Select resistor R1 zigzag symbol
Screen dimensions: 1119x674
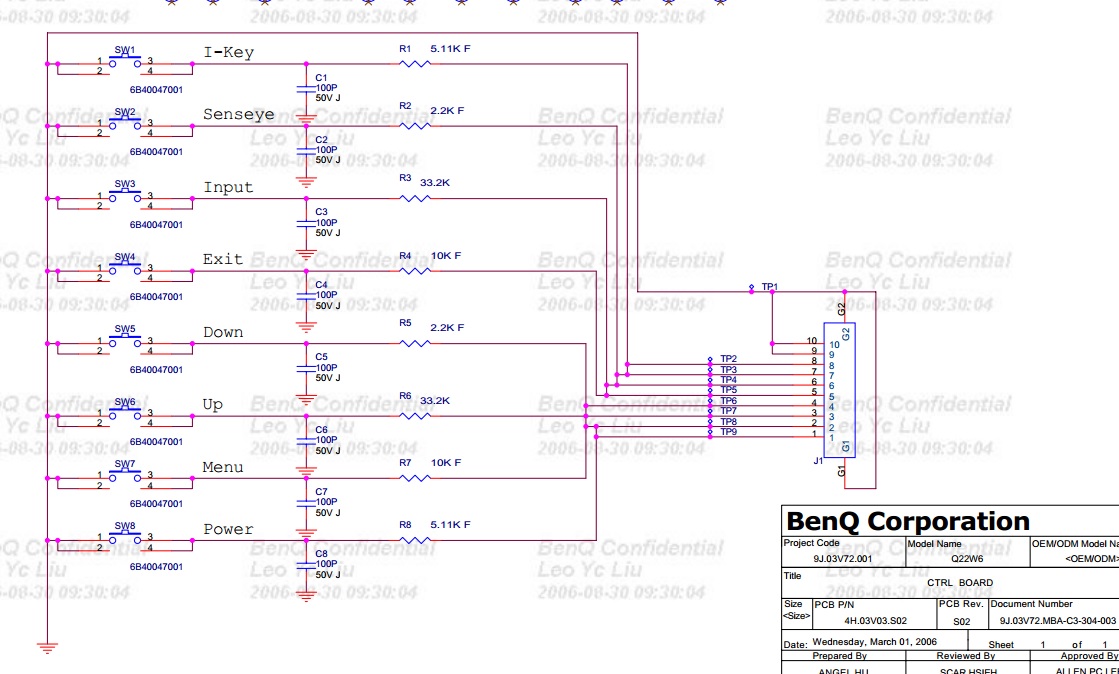coord(415,64)
